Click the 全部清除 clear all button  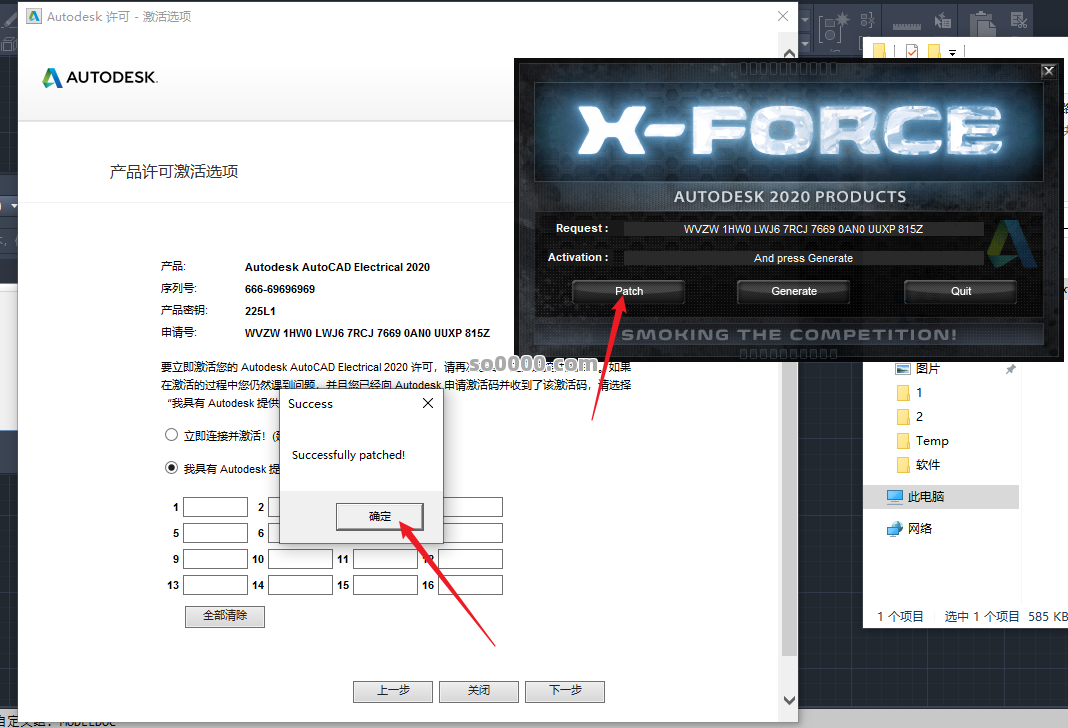225,616
